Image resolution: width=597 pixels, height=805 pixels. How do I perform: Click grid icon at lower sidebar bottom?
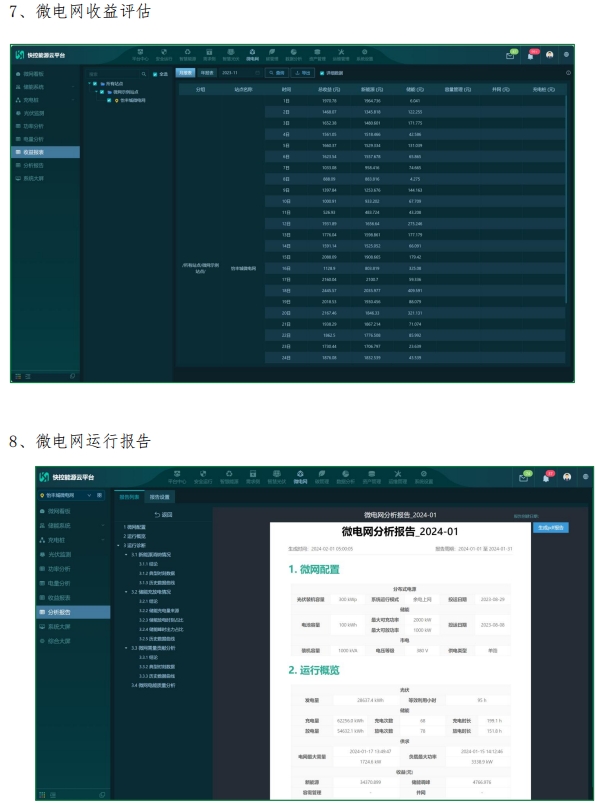pyautogui.click(x=42, y=795)
